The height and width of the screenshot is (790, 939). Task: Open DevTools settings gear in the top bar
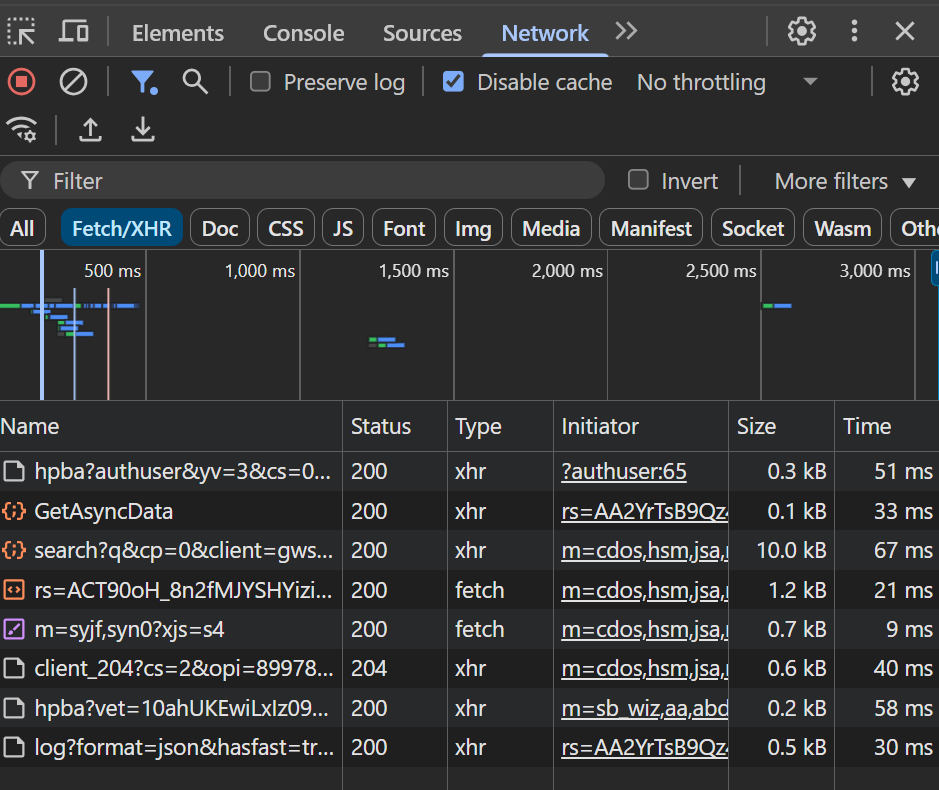801,31
